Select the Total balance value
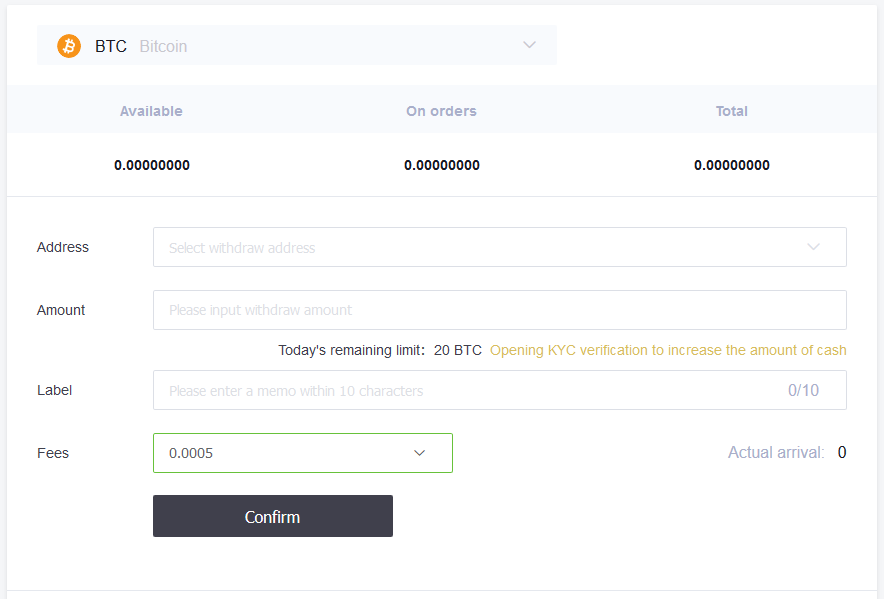The image size is (884, 599). (x=732, y=165)
